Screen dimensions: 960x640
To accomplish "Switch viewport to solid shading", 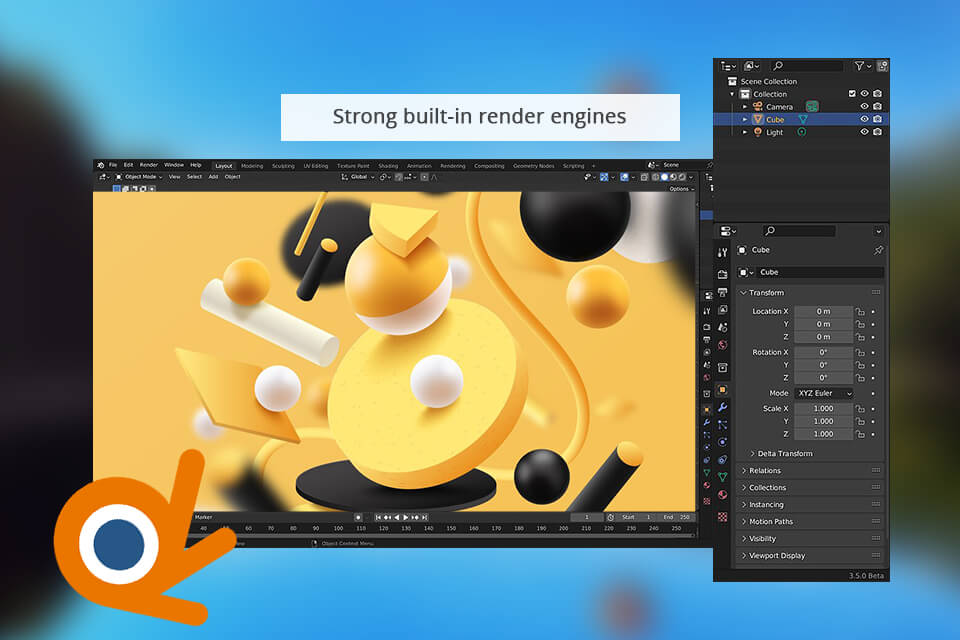I will [664, 177].
